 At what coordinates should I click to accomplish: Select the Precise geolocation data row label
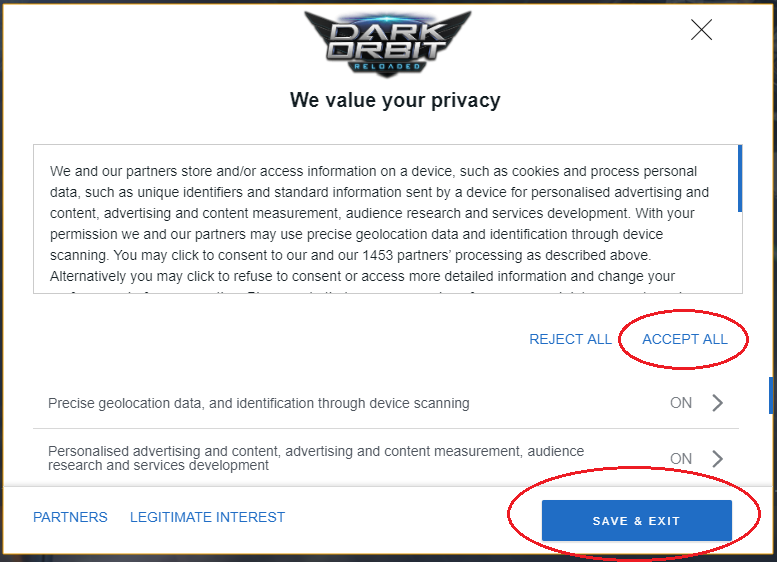click(x=258, y=403)
